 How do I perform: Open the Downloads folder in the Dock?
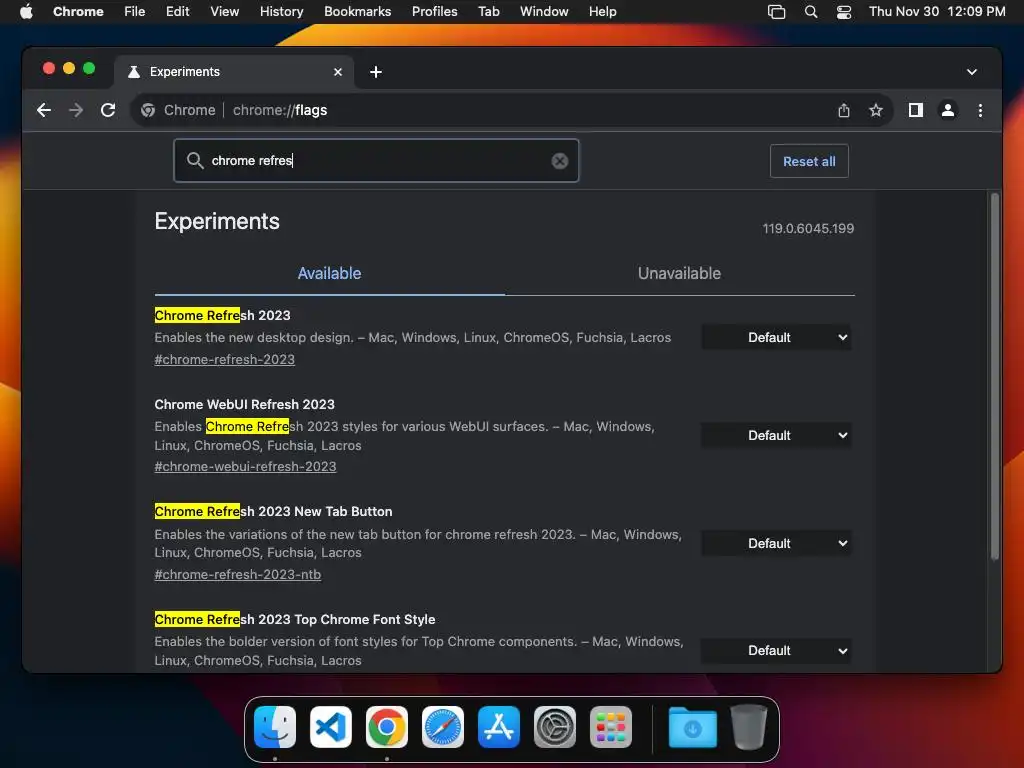[692, 727]
